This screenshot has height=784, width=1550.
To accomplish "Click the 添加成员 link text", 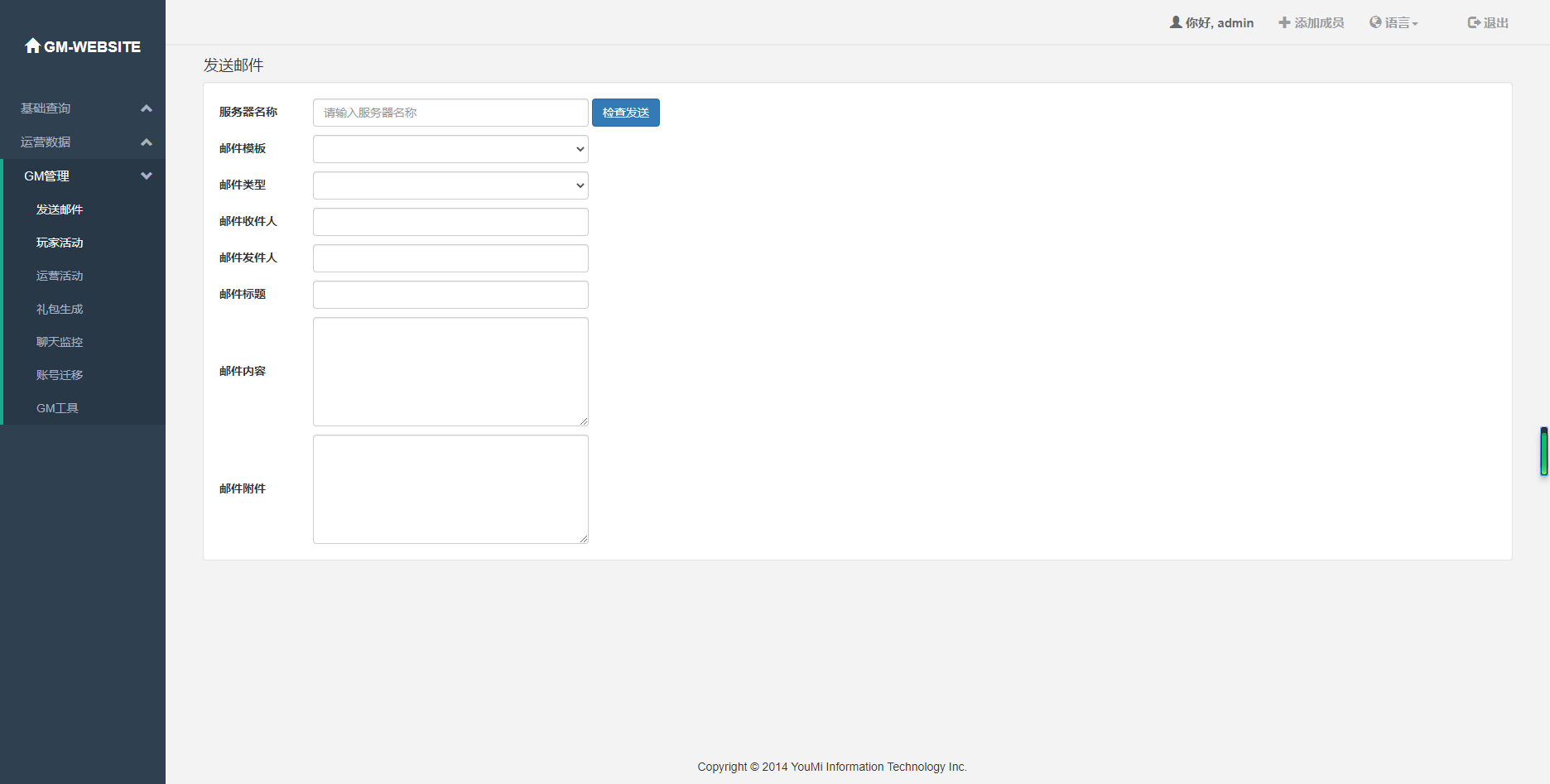I will 1319,22.
